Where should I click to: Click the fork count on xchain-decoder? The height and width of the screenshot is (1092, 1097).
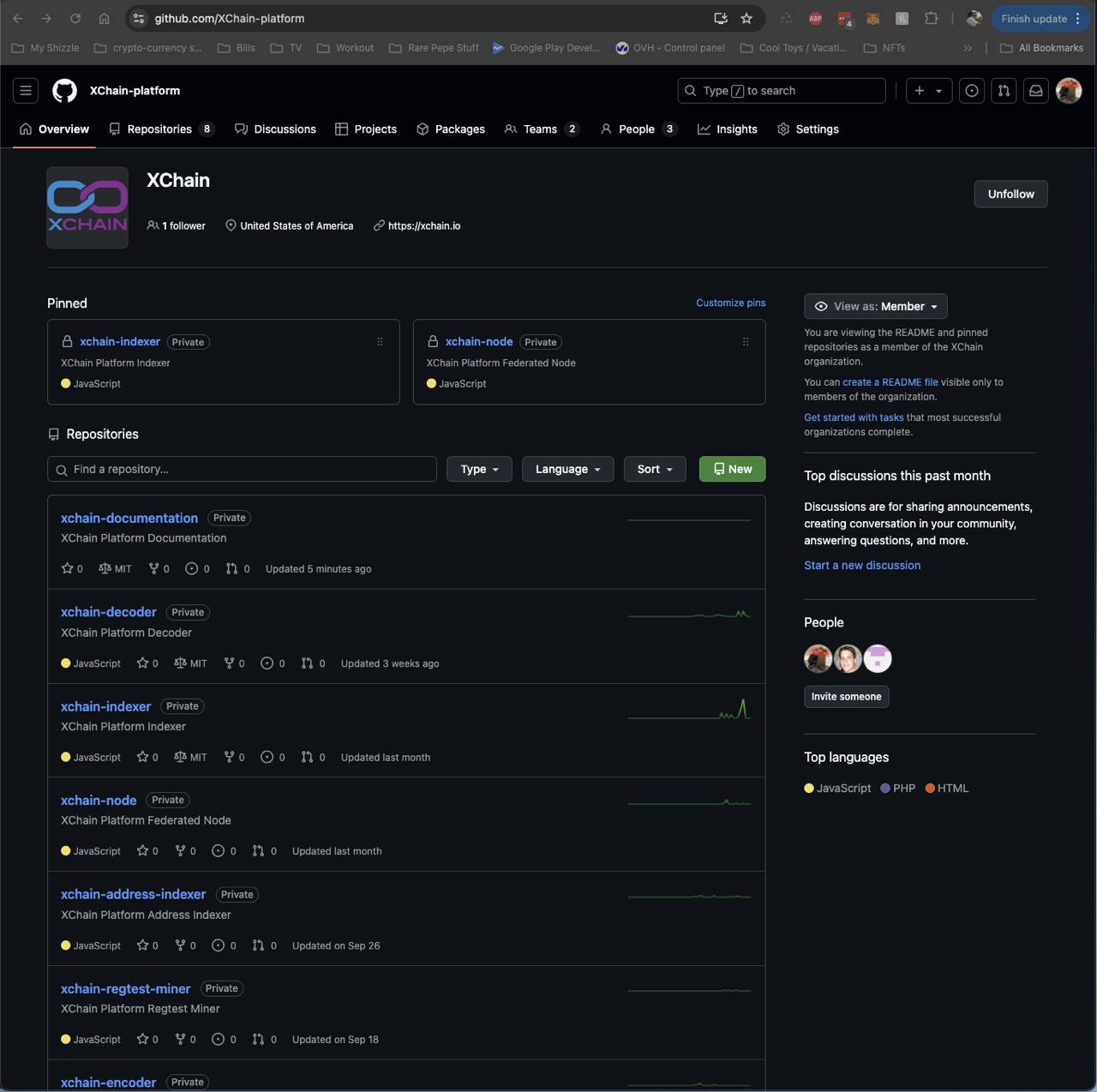tap(234, 663)
